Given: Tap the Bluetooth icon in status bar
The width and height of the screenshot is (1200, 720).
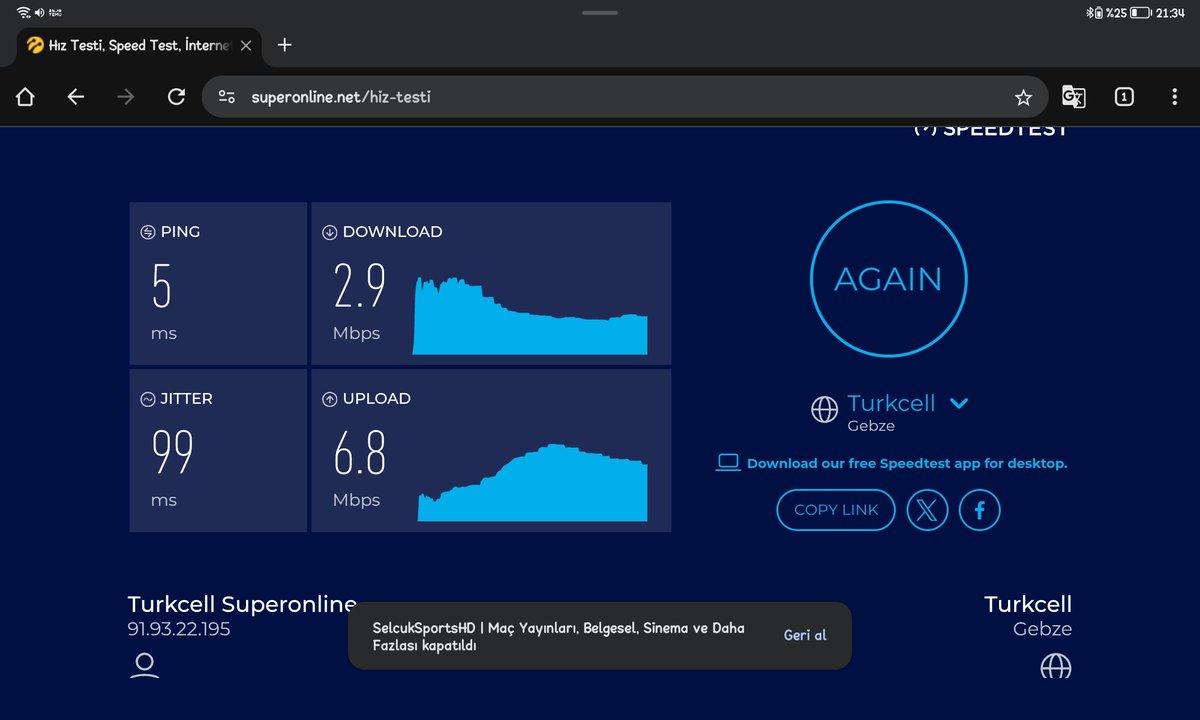Looking at the screenshot, I should tap(1092, 12).
